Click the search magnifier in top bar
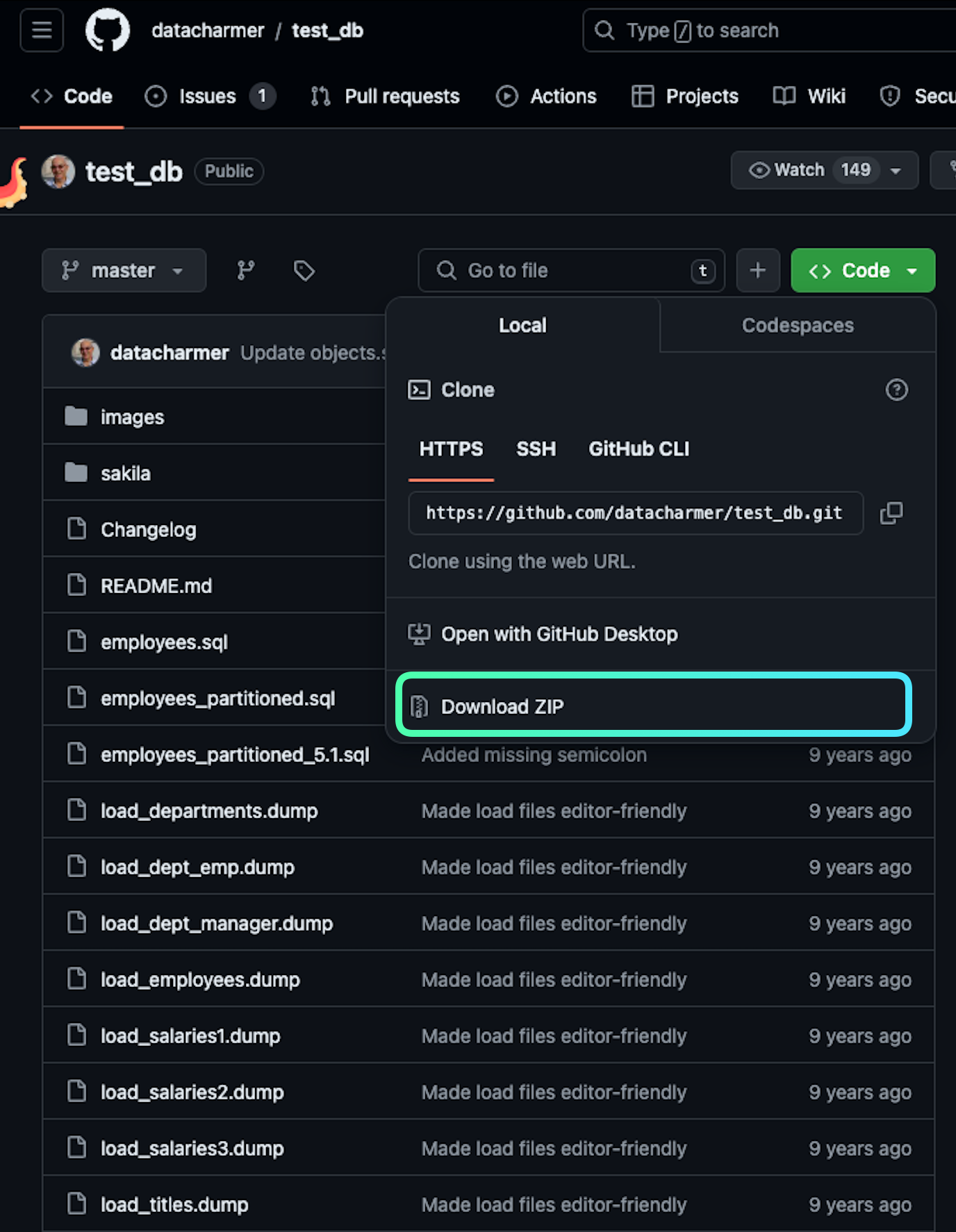The height and width of the screenshot is (1232, 956). 604,31
